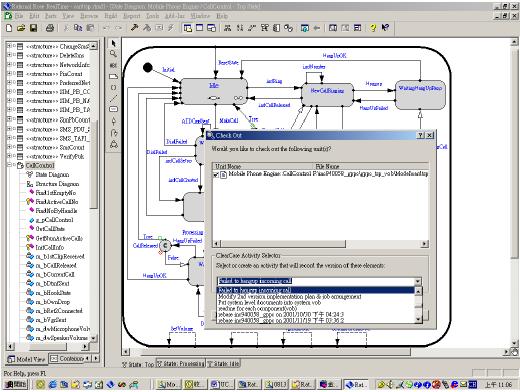Open the Edit menu
The width and height of the screenshot is (520, 392).
(x=34, y=16)
